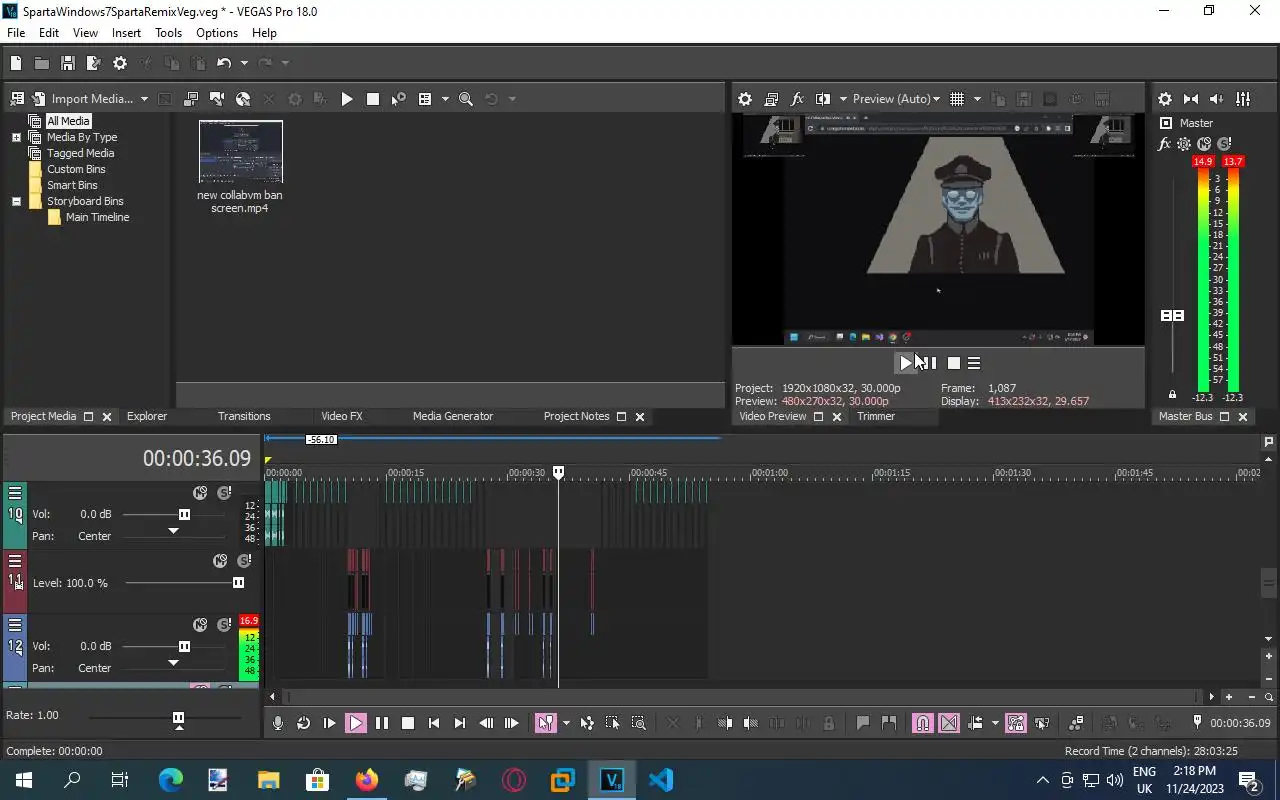The height and width of the screenshot is (800, 1280).
Task: Close the Project Notes tab
Action: 640,417
